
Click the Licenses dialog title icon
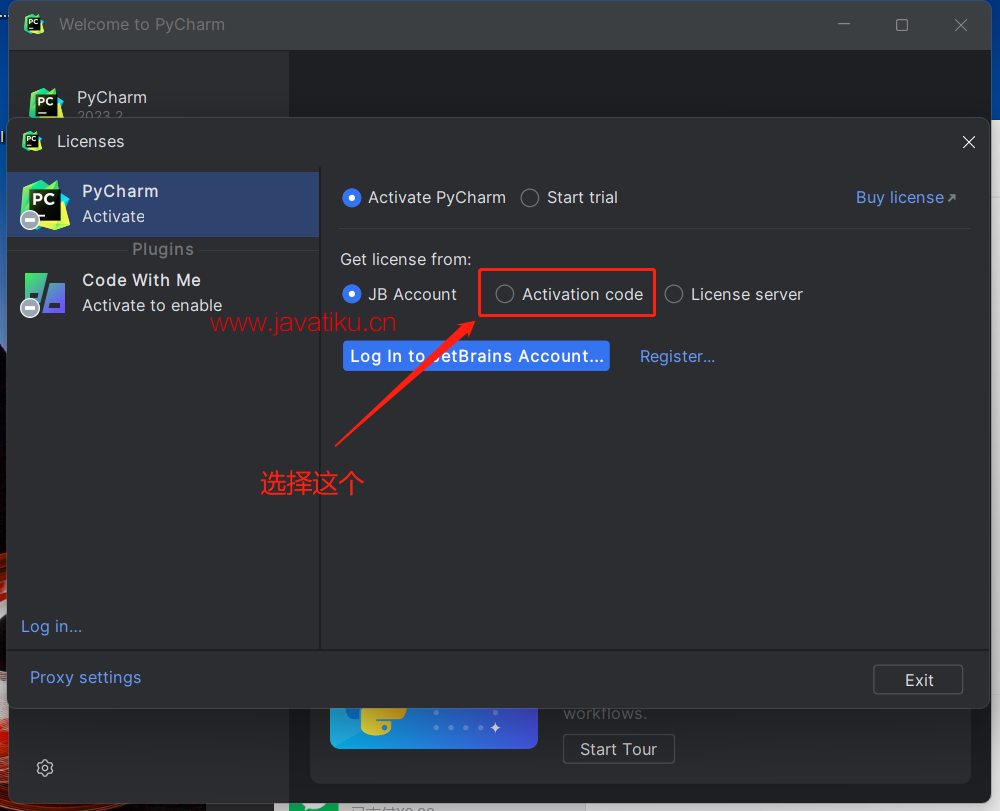click(33, 141)
